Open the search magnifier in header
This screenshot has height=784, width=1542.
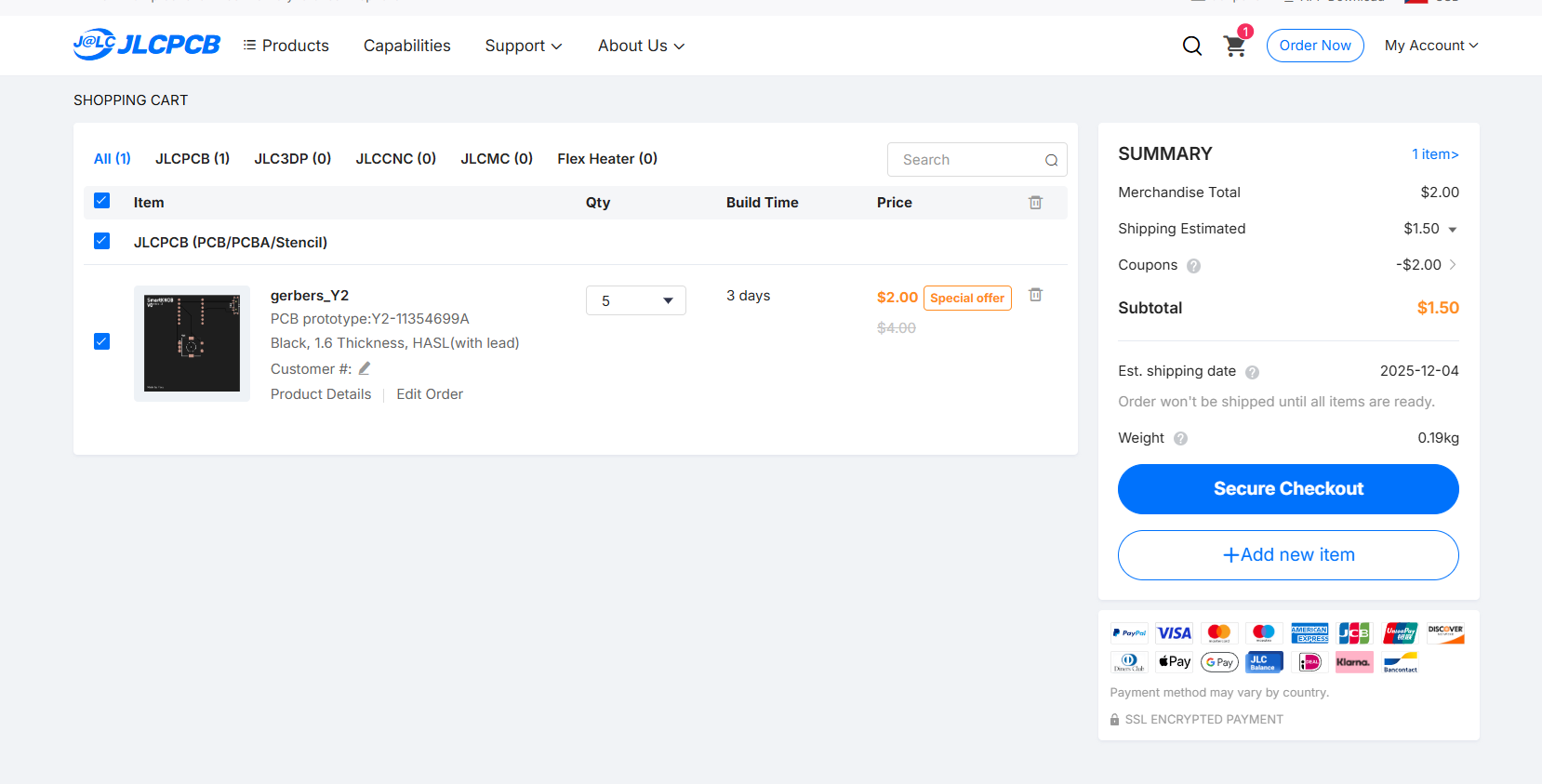pos(1191,46)
